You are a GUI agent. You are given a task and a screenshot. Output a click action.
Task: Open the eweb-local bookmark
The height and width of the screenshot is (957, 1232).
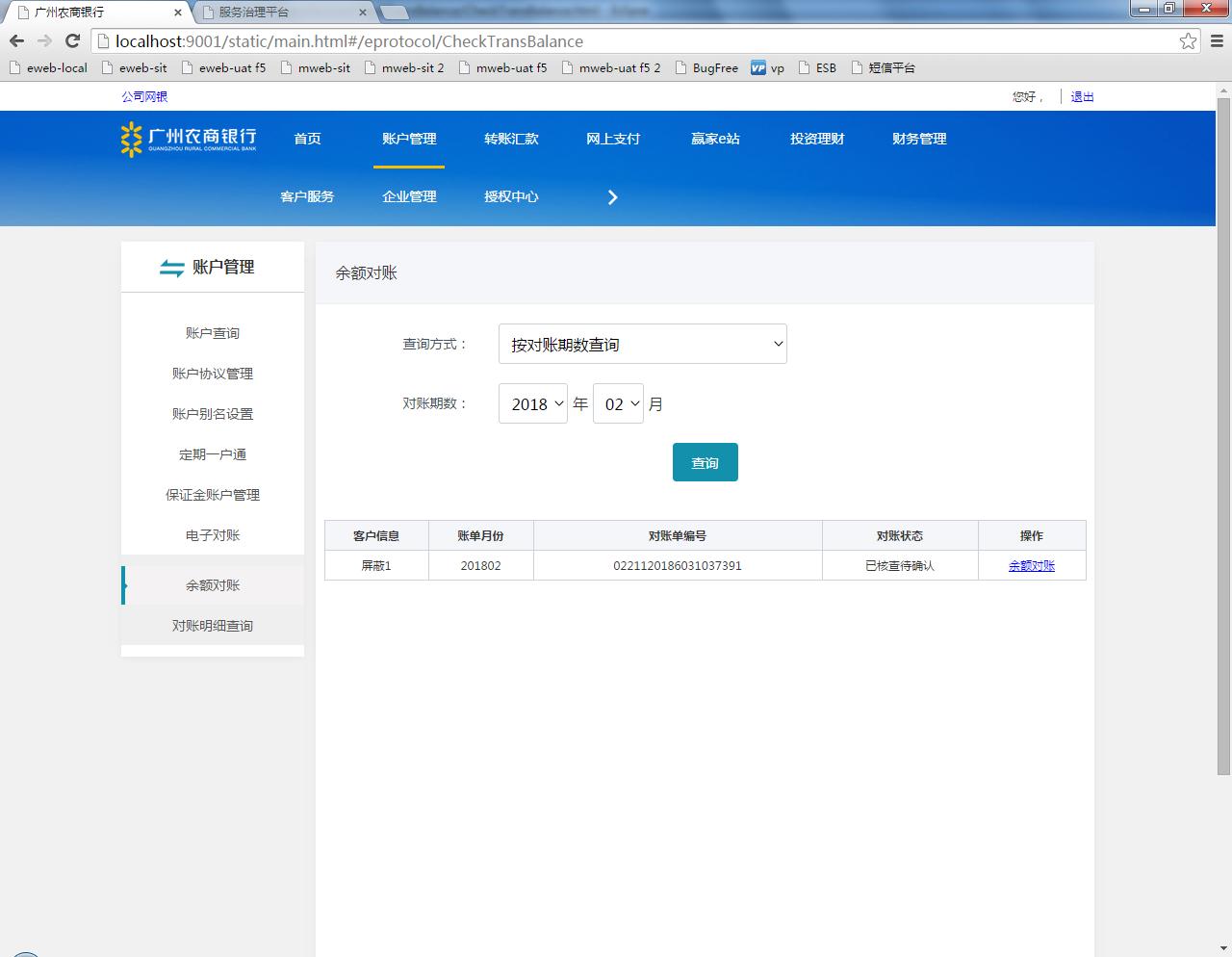[48, 68]
